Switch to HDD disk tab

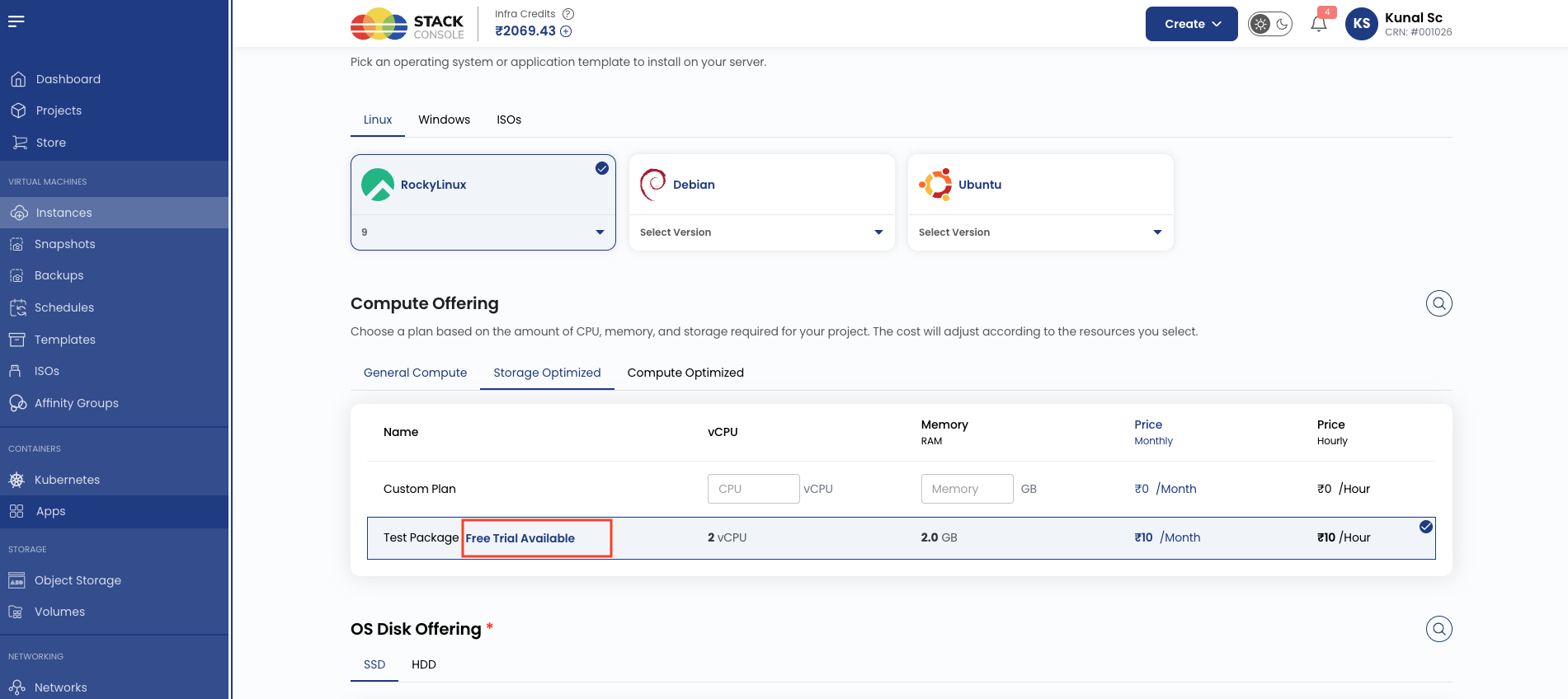click(424, 664)
